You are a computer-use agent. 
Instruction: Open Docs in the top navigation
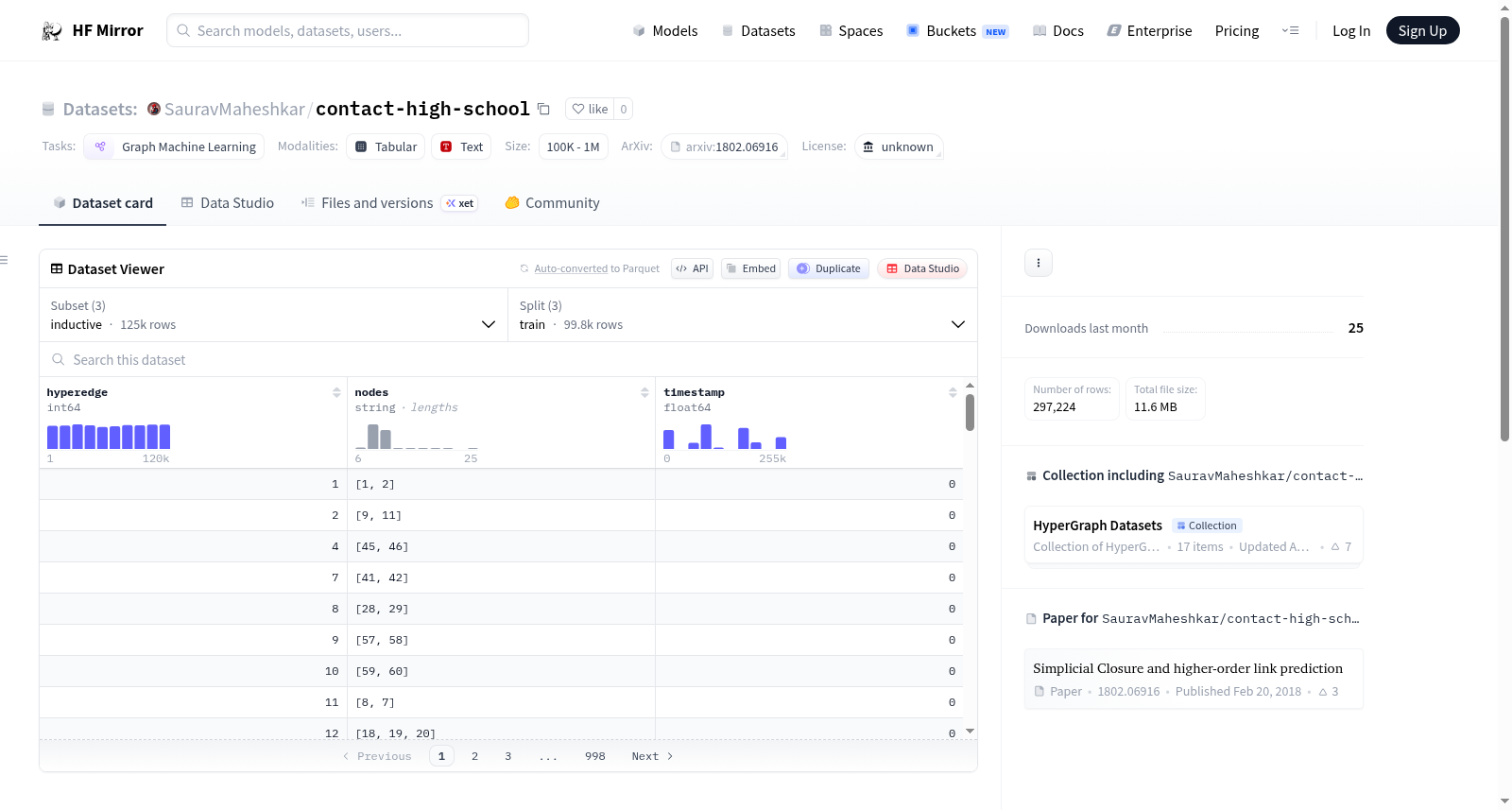click(1058, 31)
